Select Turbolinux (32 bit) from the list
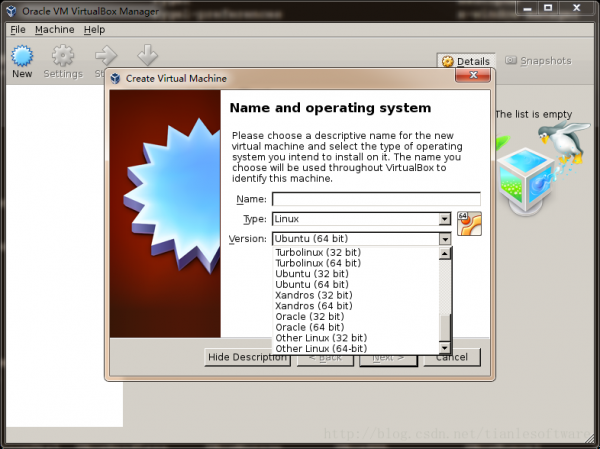Image resolution: width=600 pixels, height=449 pixels. pos(357,252)
